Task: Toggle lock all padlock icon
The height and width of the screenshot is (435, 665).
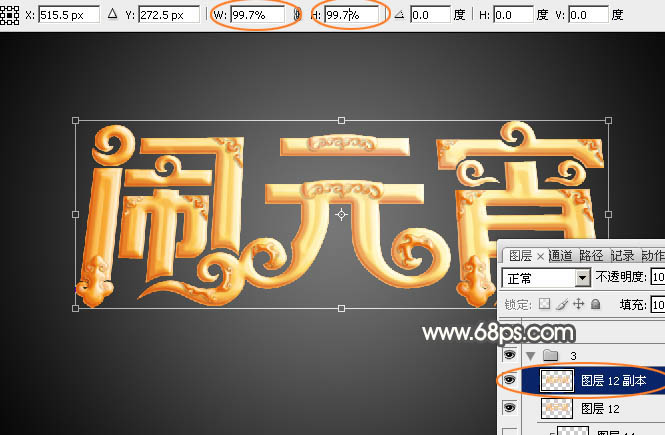Action: [x=596, y=304]
